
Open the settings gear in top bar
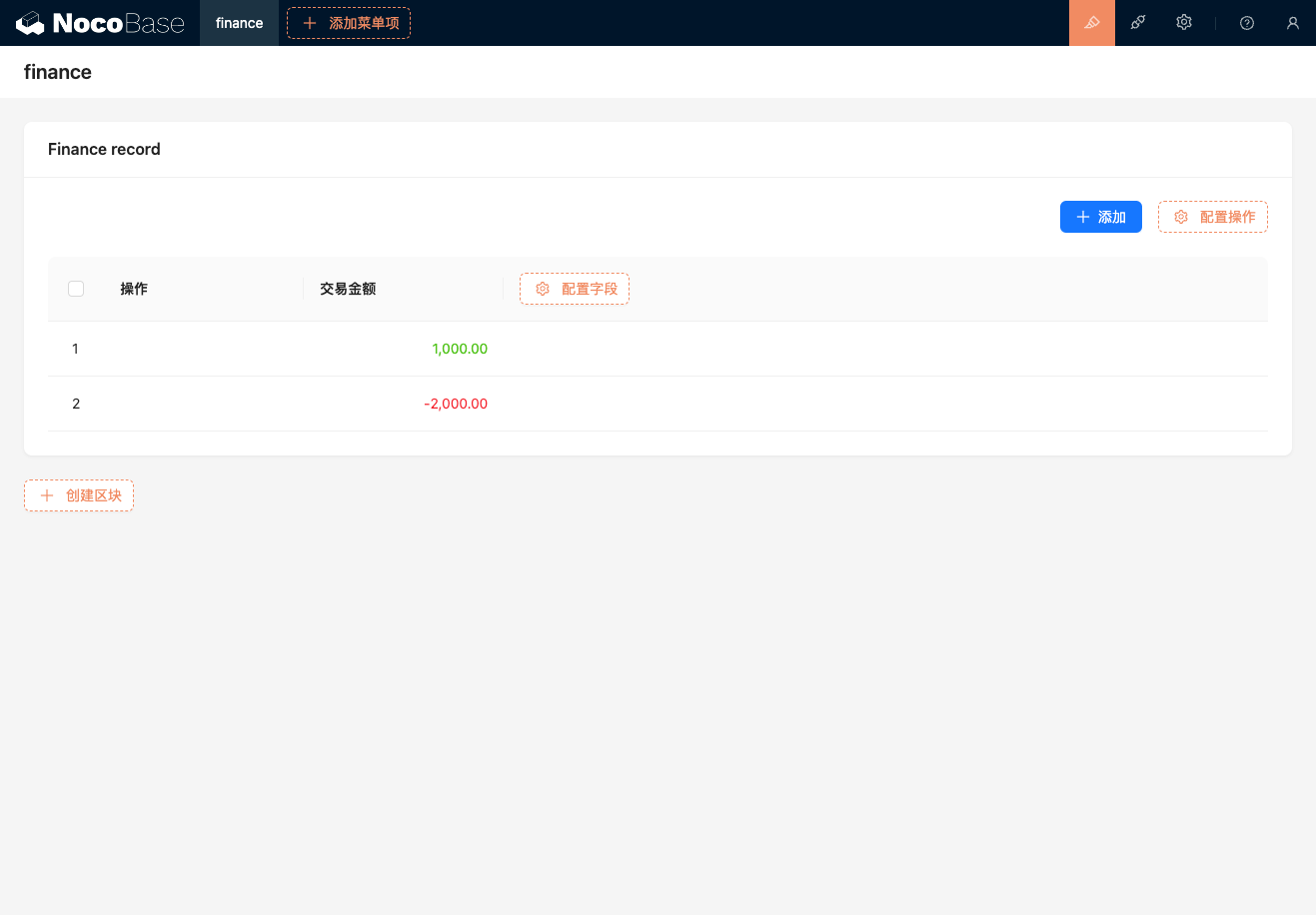point(1184,23)
